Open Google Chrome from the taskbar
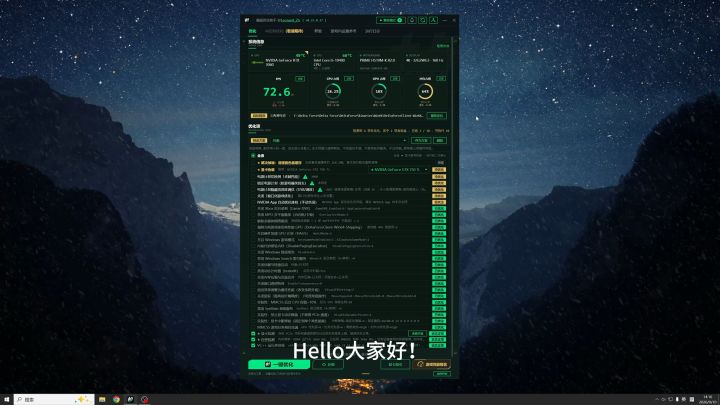This screenshot has height=405, width=720. [117, 399]
